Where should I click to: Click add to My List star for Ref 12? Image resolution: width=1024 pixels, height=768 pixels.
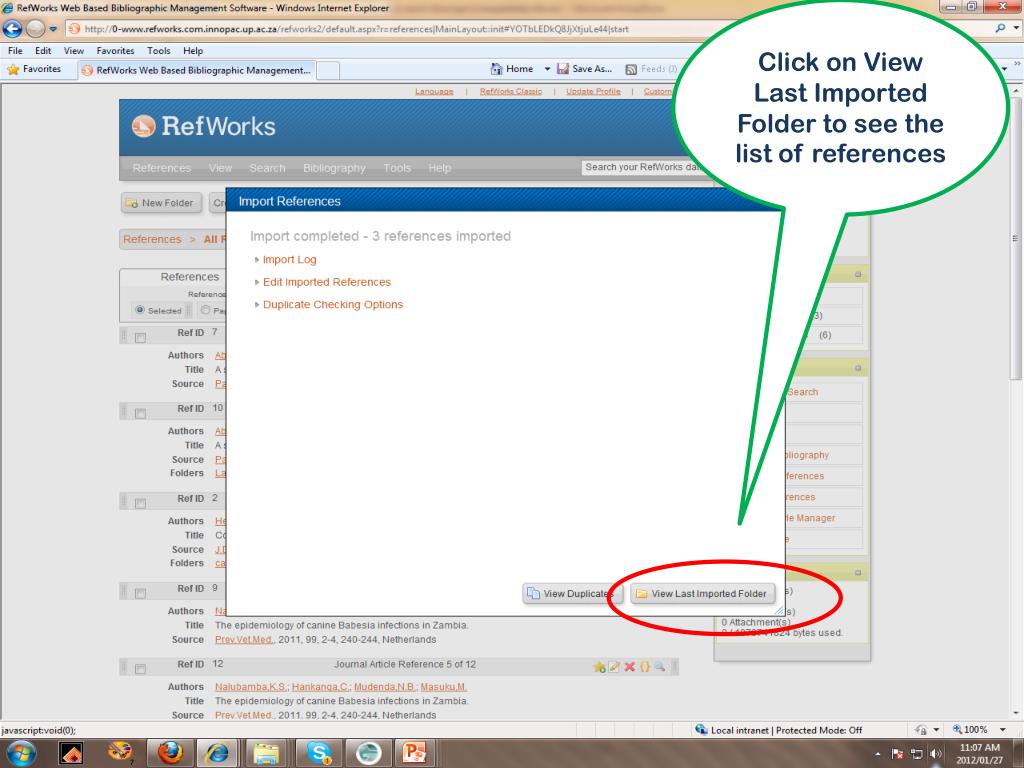(599, 667)
